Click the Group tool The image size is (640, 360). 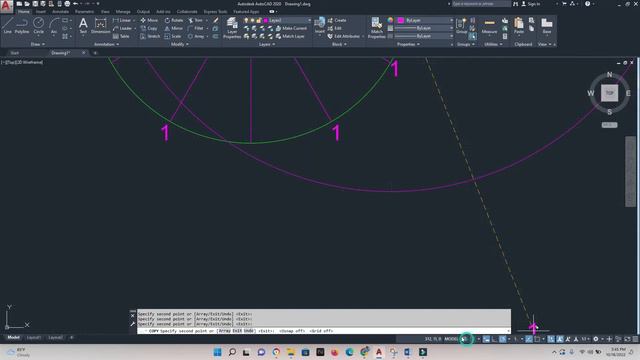click(461, 26)
